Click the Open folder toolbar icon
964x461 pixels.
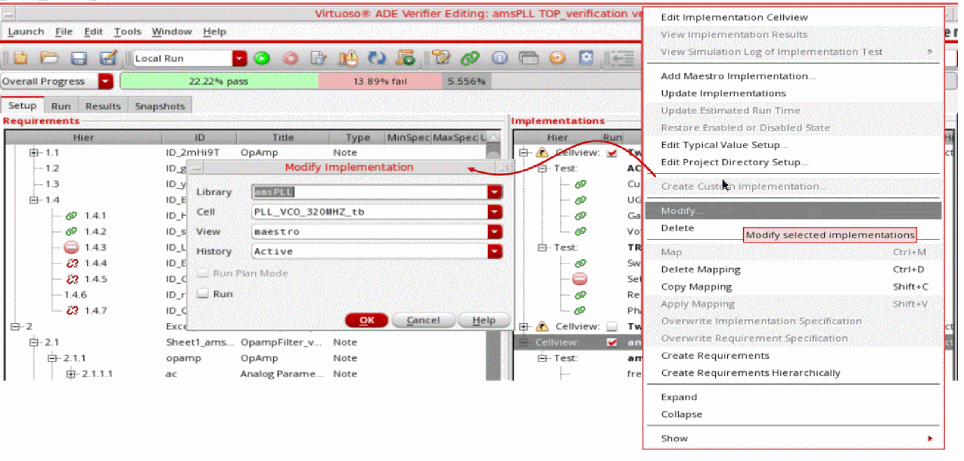pos(49,58)
